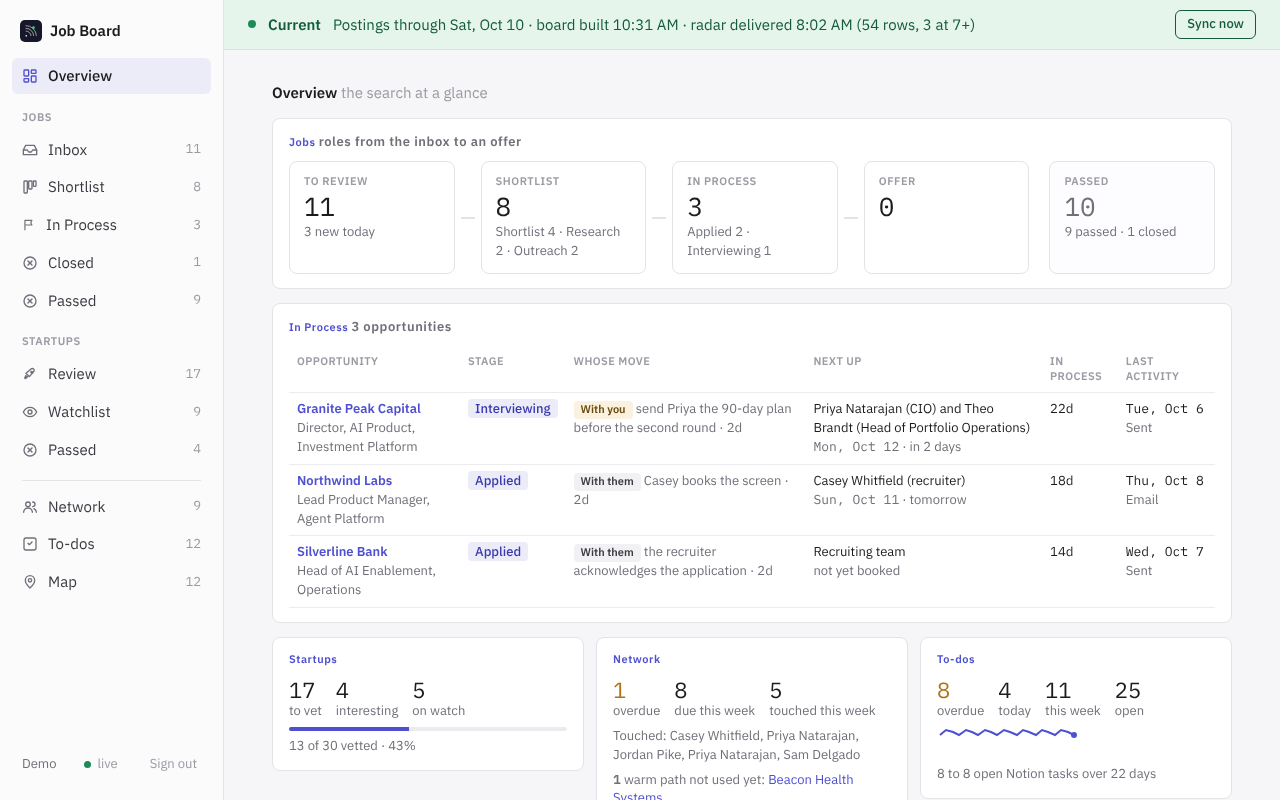Image resolution: width=1280 pixels, height=800 pixels.
Task: Click the Sign out link
Action: [x=173, y=764]
